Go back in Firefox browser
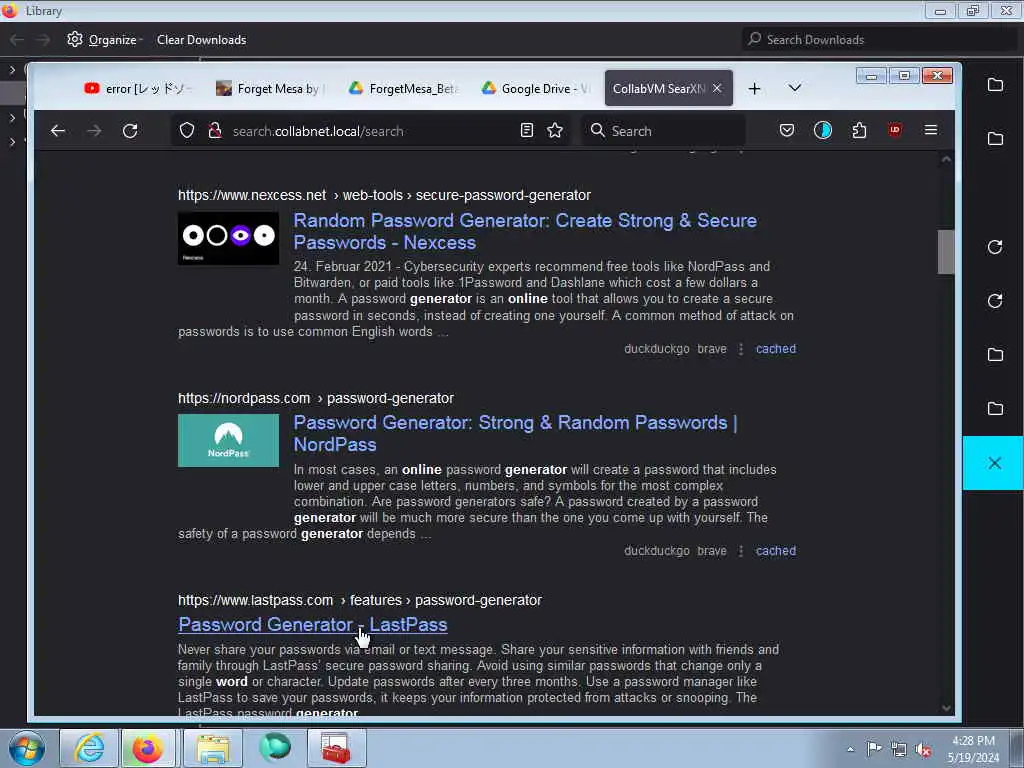1024x768 pixels. (x=57, y=131)
